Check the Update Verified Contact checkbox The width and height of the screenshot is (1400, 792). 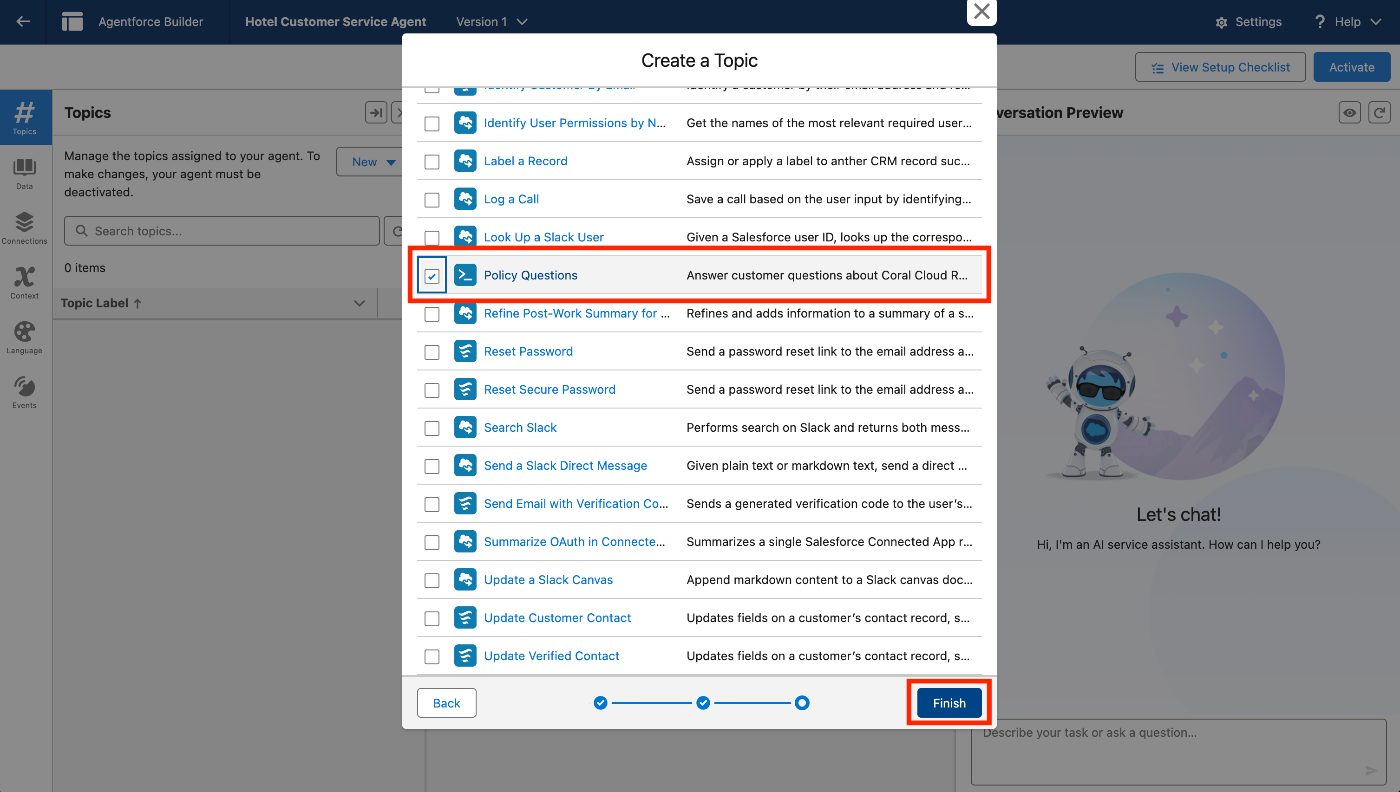[x=432, y=656]
